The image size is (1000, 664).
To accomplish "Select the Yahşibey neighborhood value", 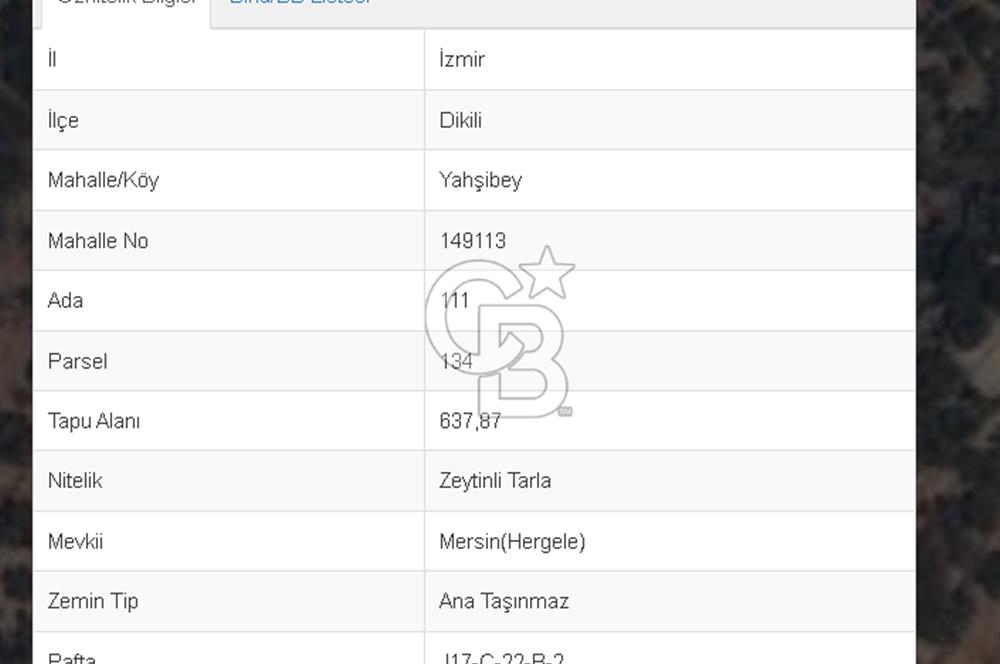I will pyautogui.click(x=481, y=181).
